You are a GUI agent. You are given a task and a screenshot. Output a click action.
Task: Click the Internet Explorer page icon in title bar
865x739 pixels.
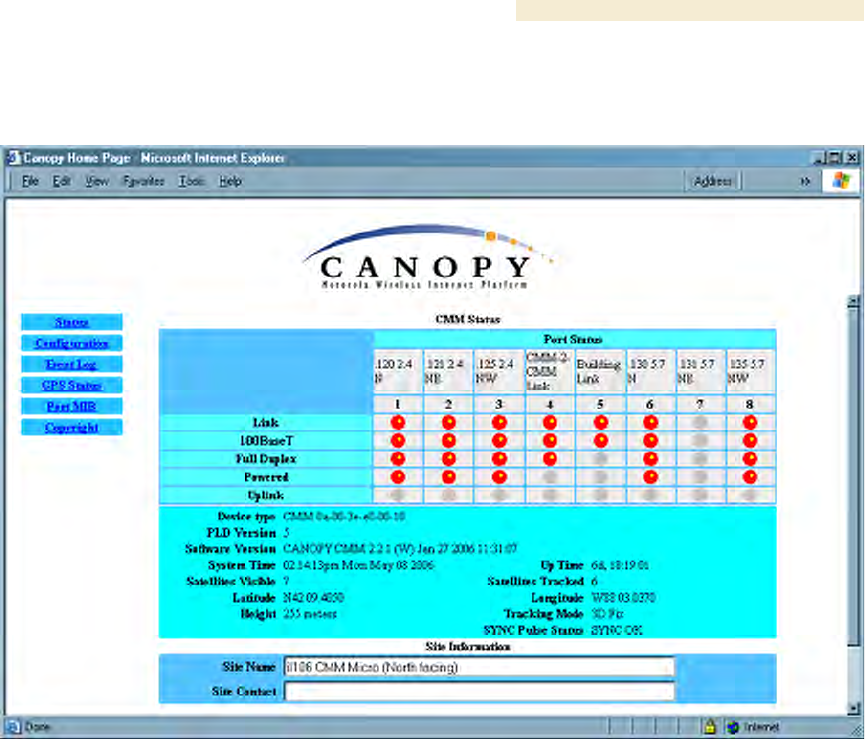coord(14,158)
